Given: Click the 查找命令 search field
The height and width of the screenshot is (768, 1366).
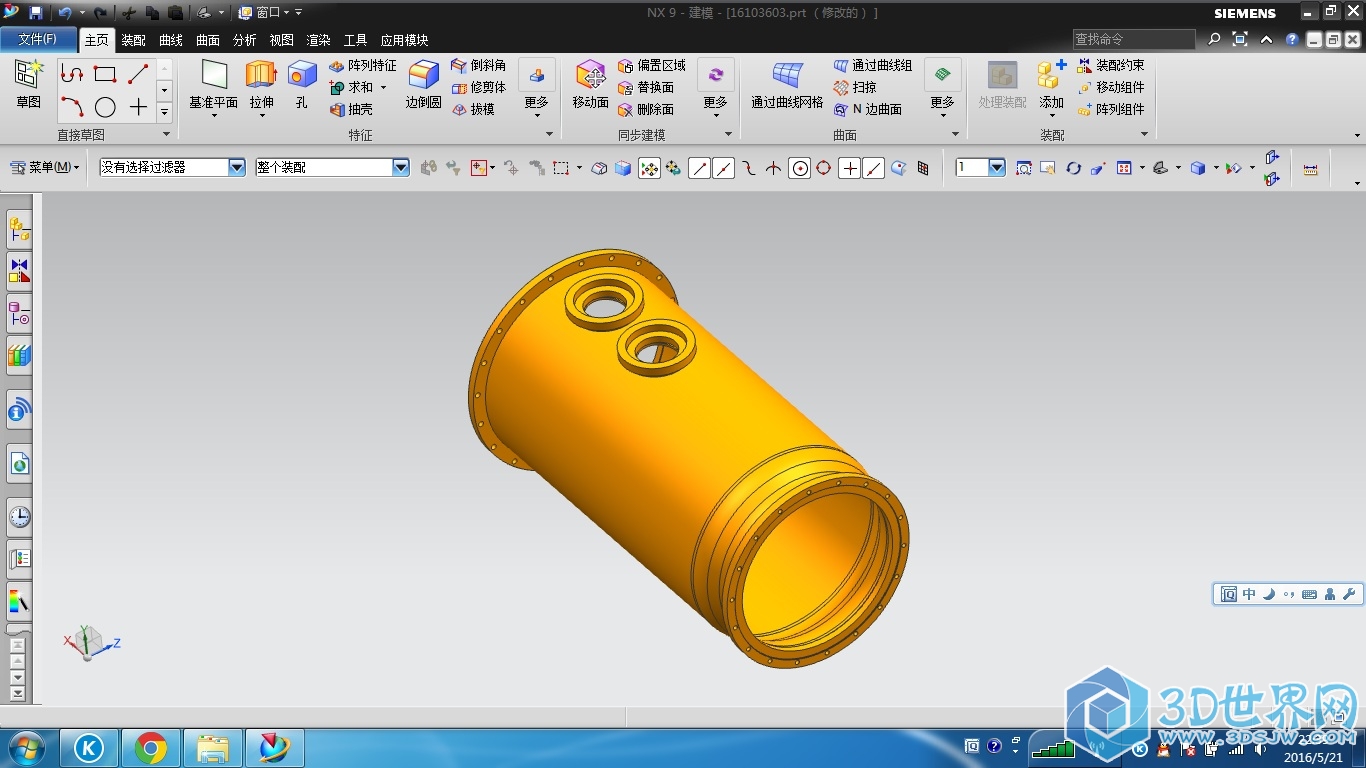Looking at the screenshot, I should coord(1133,39).
